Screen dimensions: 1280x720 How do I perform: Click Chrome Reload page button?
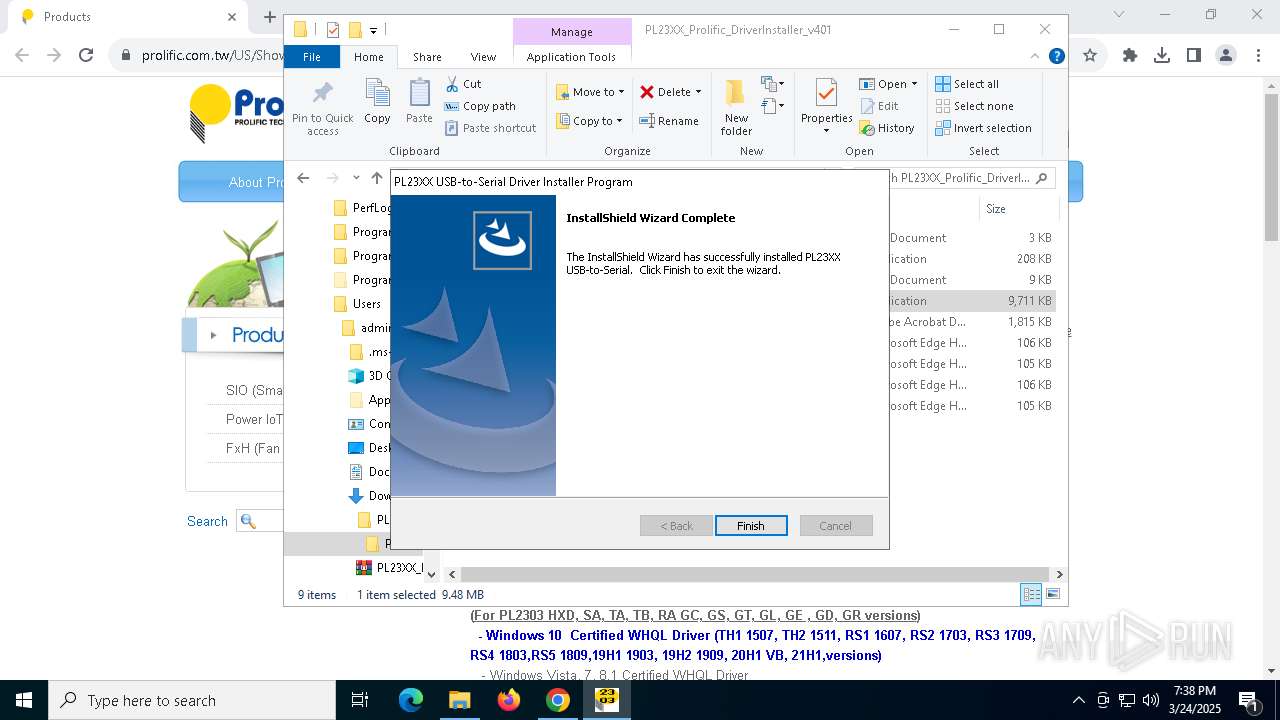pos(86,56)
